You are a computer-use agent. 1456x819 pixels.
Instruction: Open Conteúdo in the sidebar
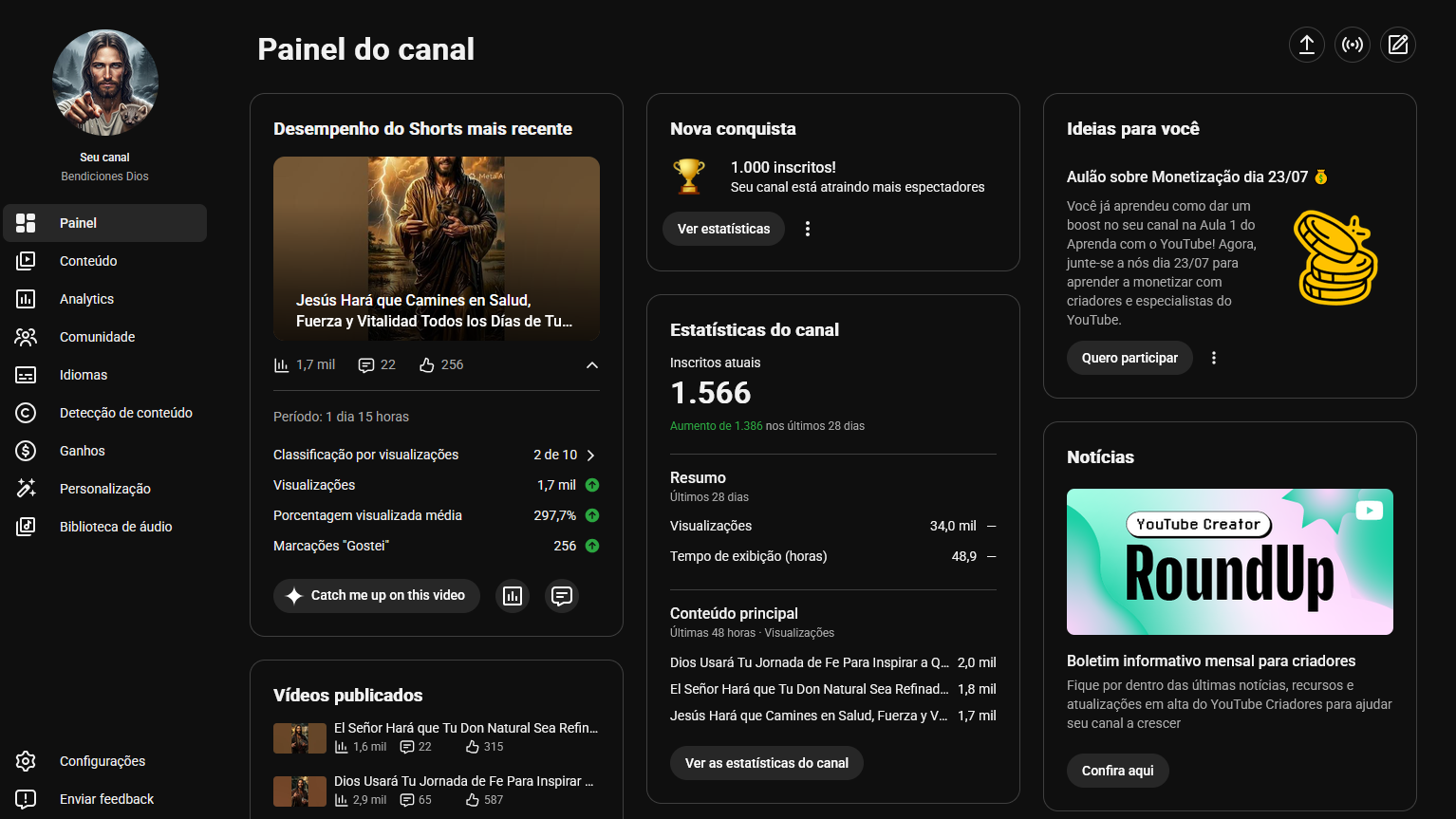point(104,261)
